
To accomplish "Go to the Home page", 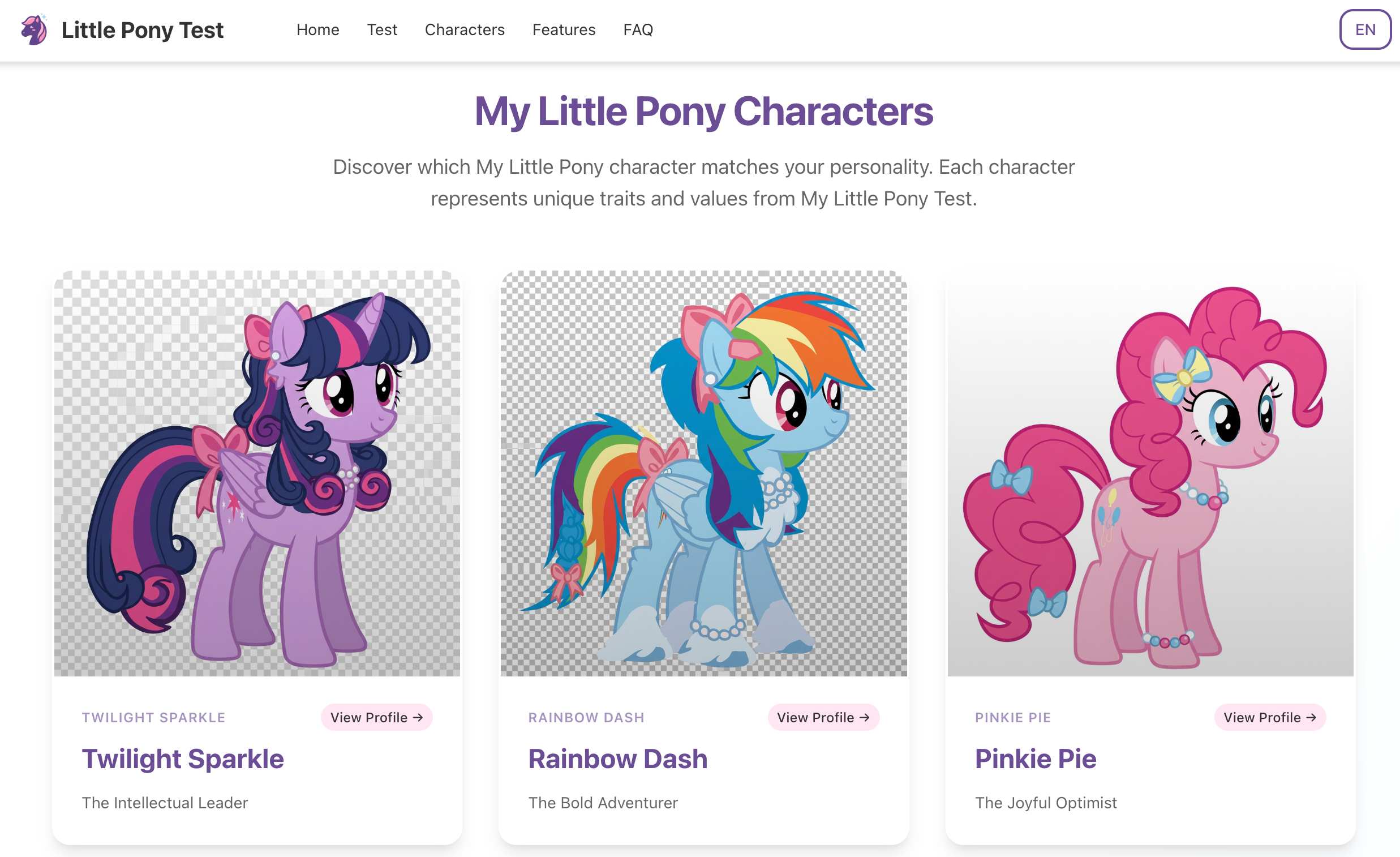I will pos(318,29).
